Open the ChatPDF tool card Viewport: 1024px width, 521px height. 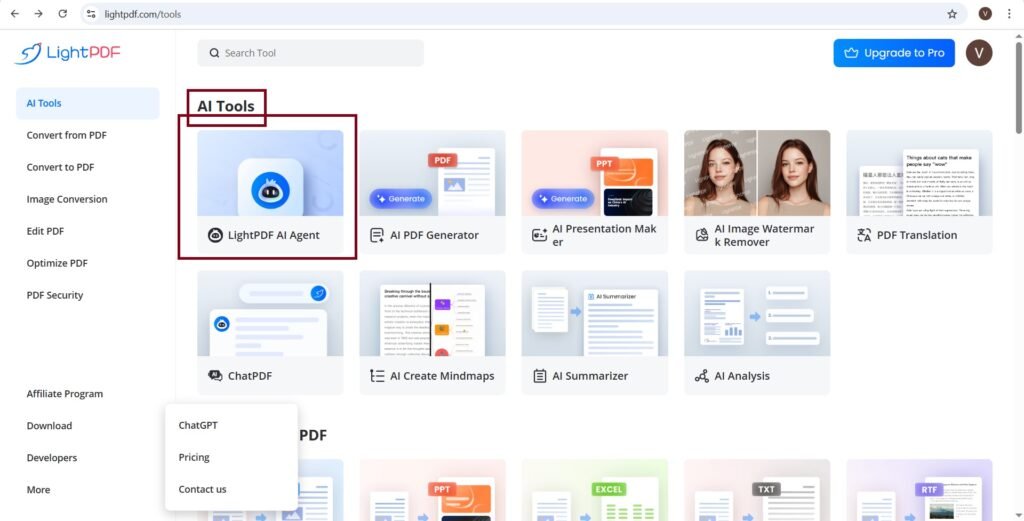tap(270, 332)
